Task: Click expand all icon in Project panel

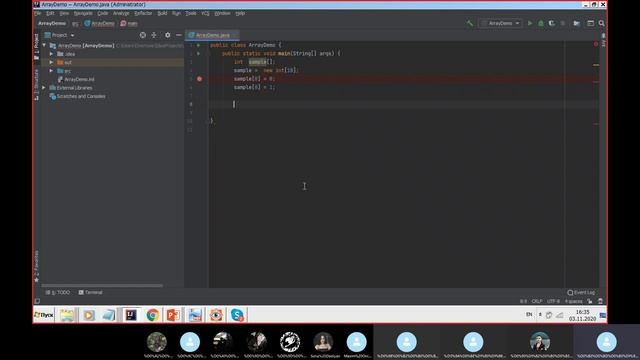Action: pyautogui.click(x=154, y=35)
